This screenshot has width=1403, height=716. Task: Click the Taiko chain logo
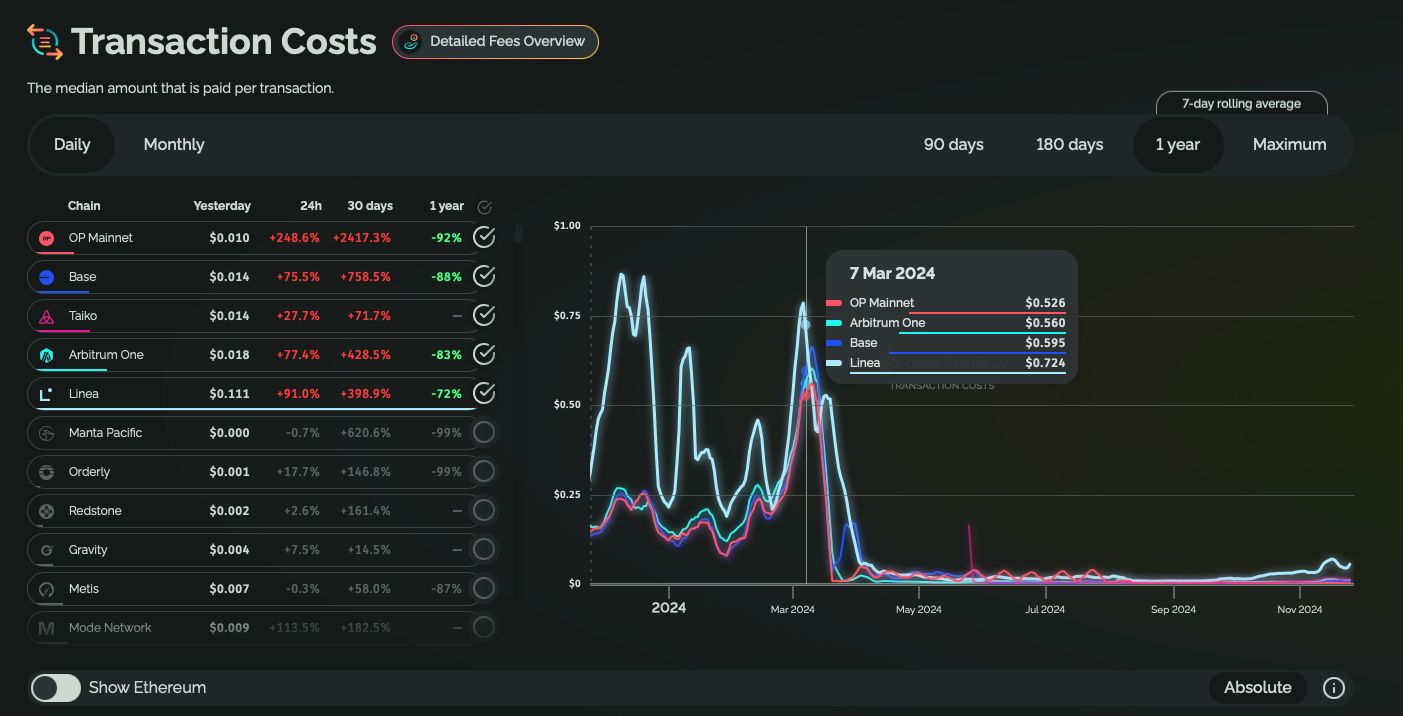pyautogui.click(x=46, y=316)
